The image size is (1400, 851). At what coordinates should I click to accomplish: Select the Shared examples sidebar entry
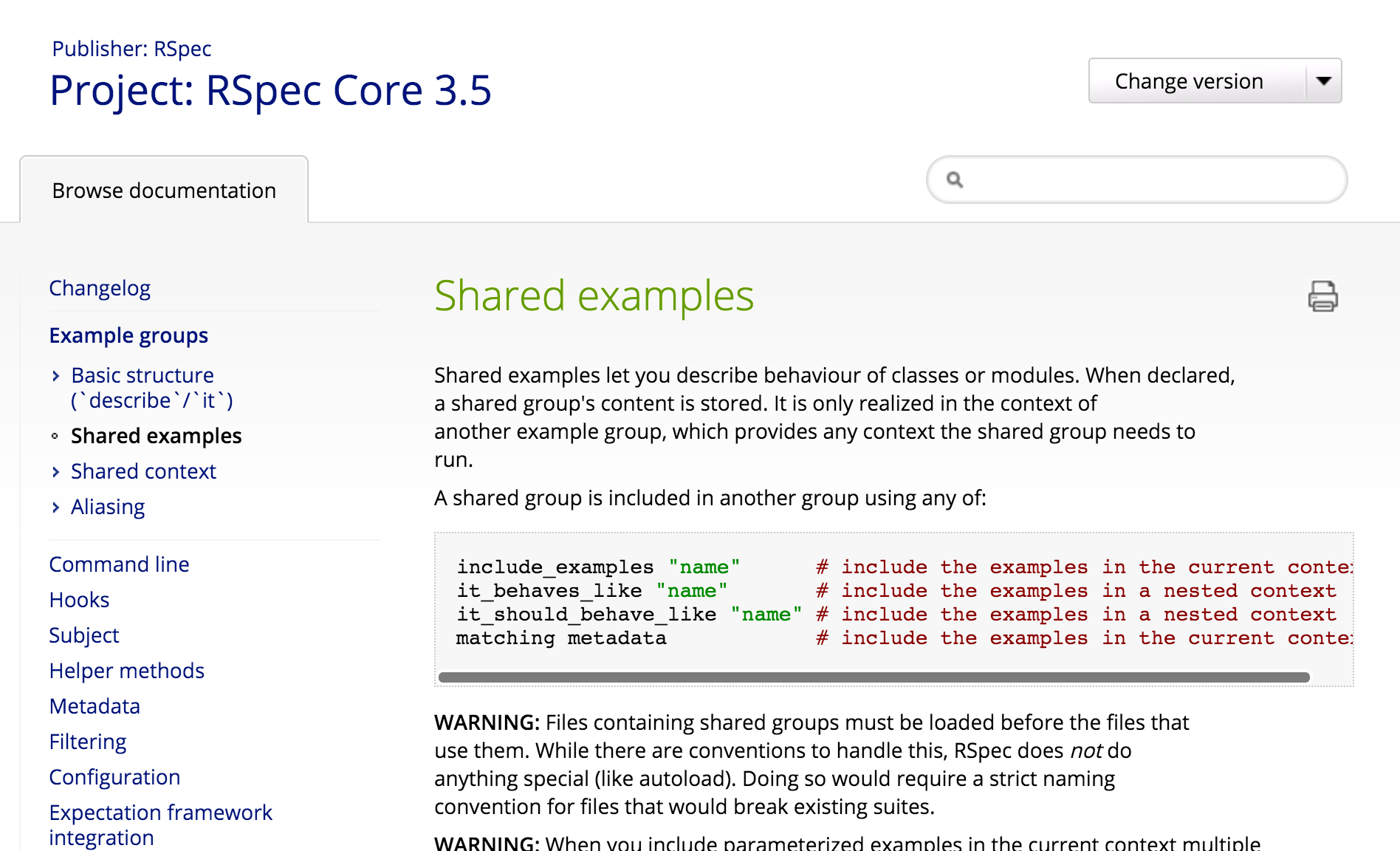pos(156,436)
